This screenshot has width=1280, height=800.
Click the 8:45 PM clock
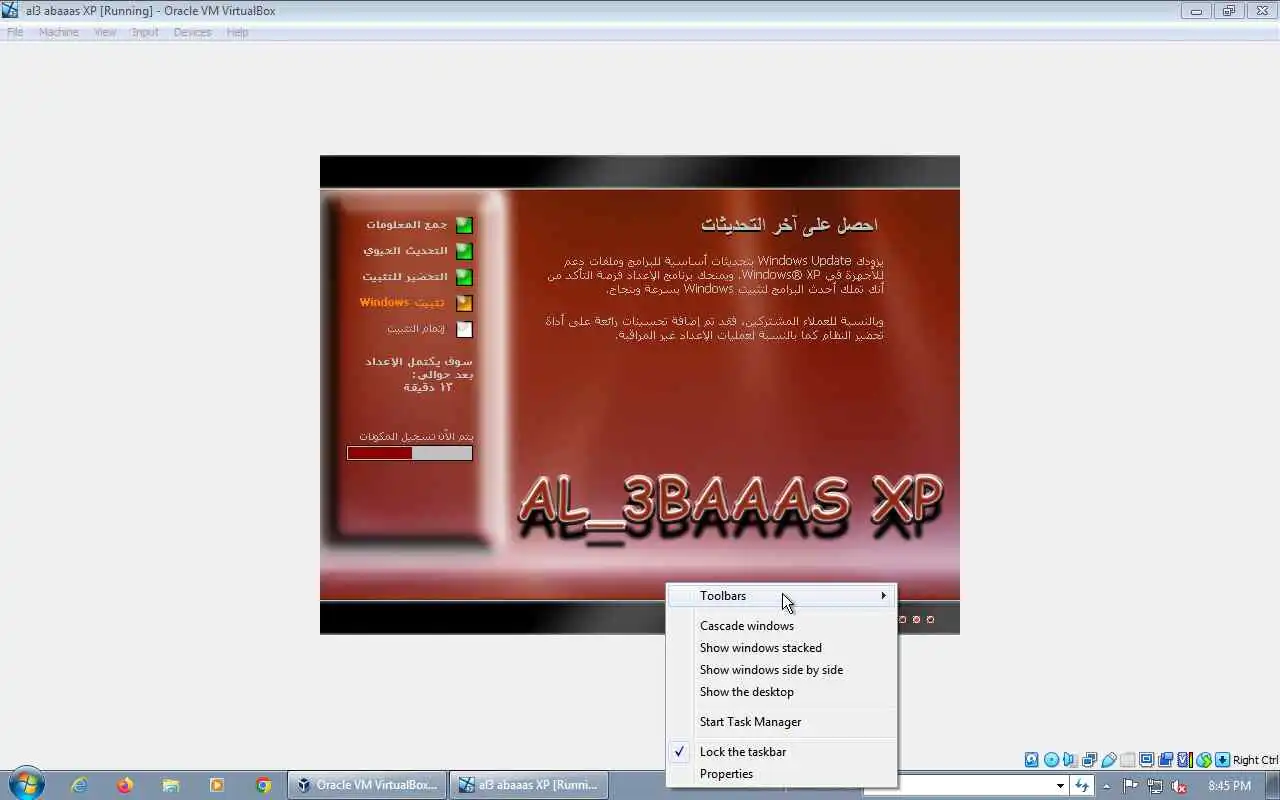tap(1230, 786)
